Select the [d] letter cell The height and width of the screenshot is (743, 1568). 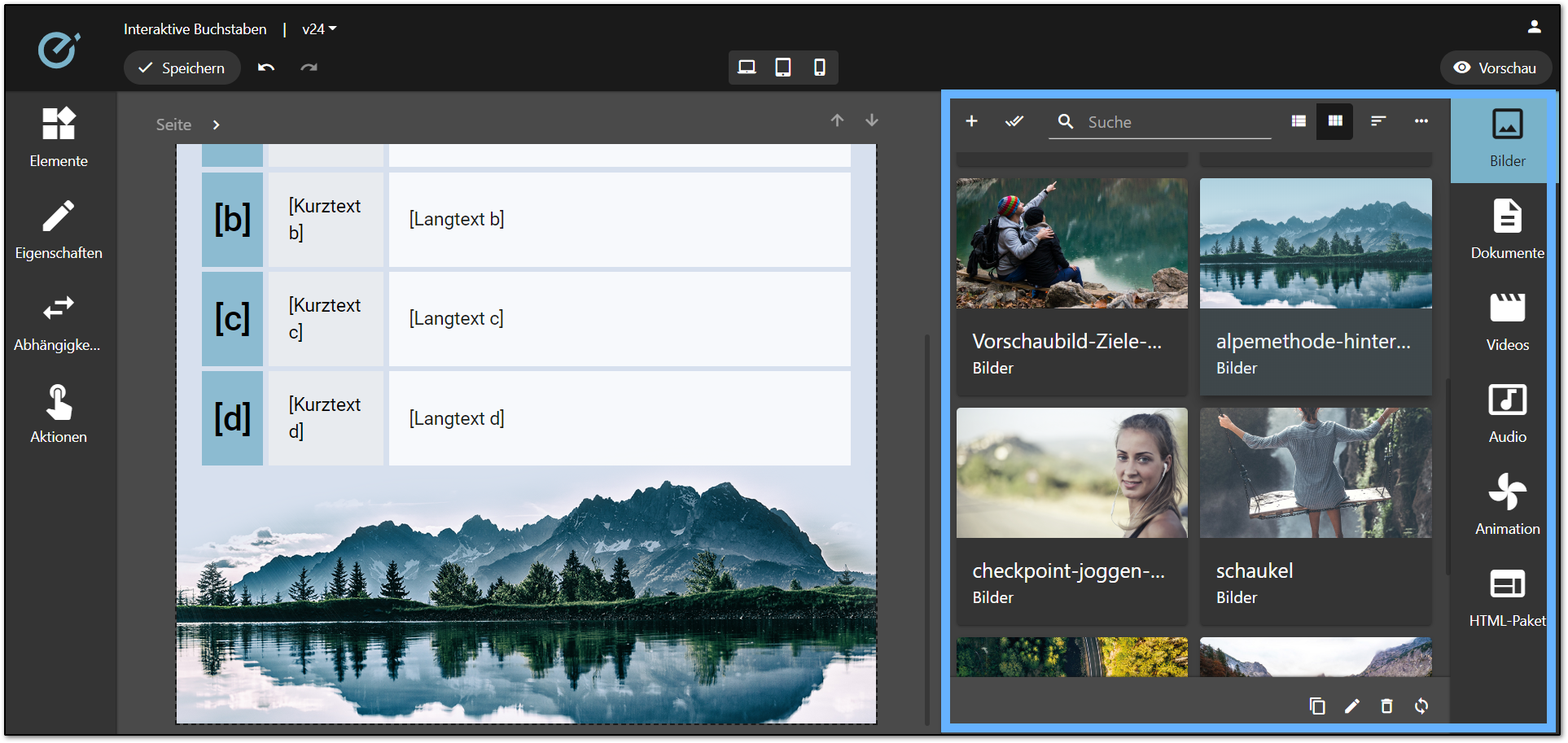232,418
